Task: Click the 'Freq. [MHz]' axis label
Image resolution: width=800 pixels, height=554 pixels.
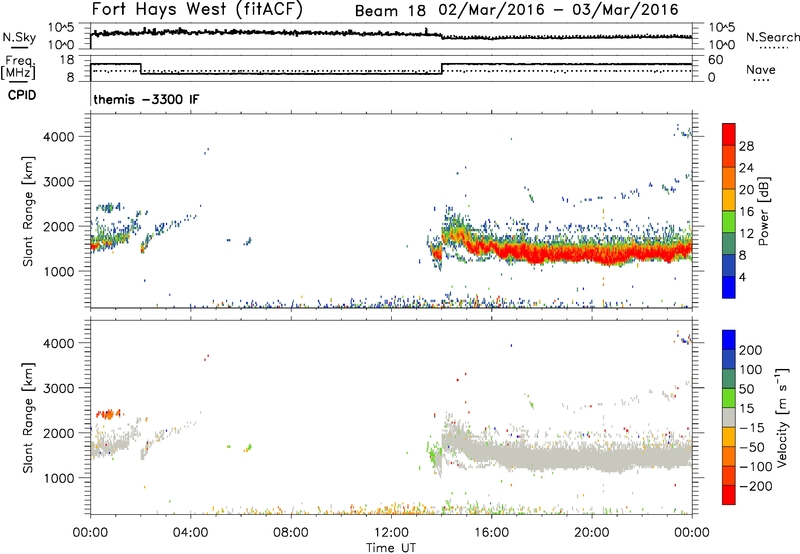Action: pyautogui.click(x=18, y=67)
